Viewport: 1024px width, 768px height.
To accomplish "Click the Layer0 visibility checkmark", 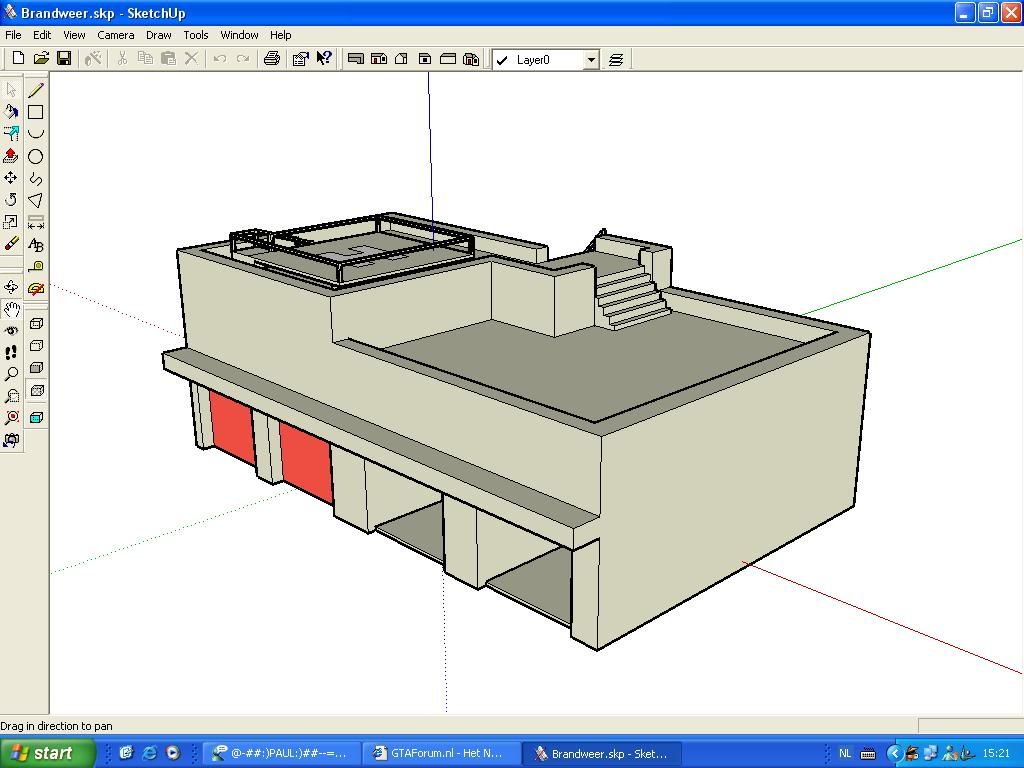I will pyautogui.click(x=502, y=60).
